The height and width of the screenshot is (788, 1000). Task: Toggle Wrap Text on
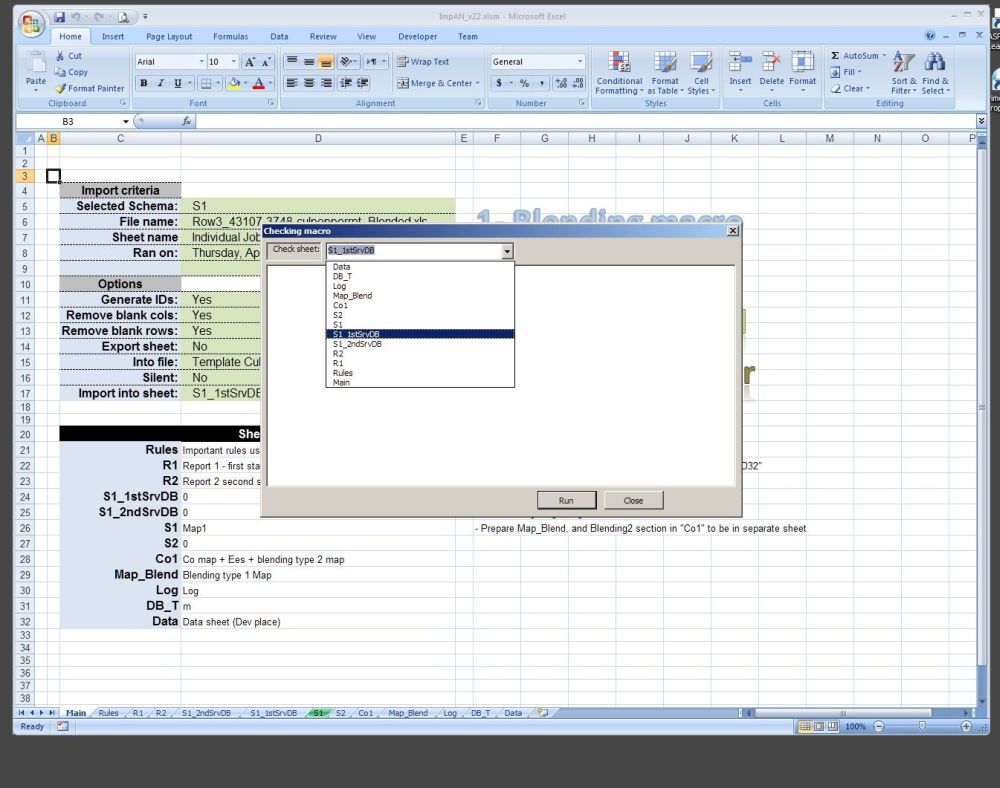[x=422, y=61]
